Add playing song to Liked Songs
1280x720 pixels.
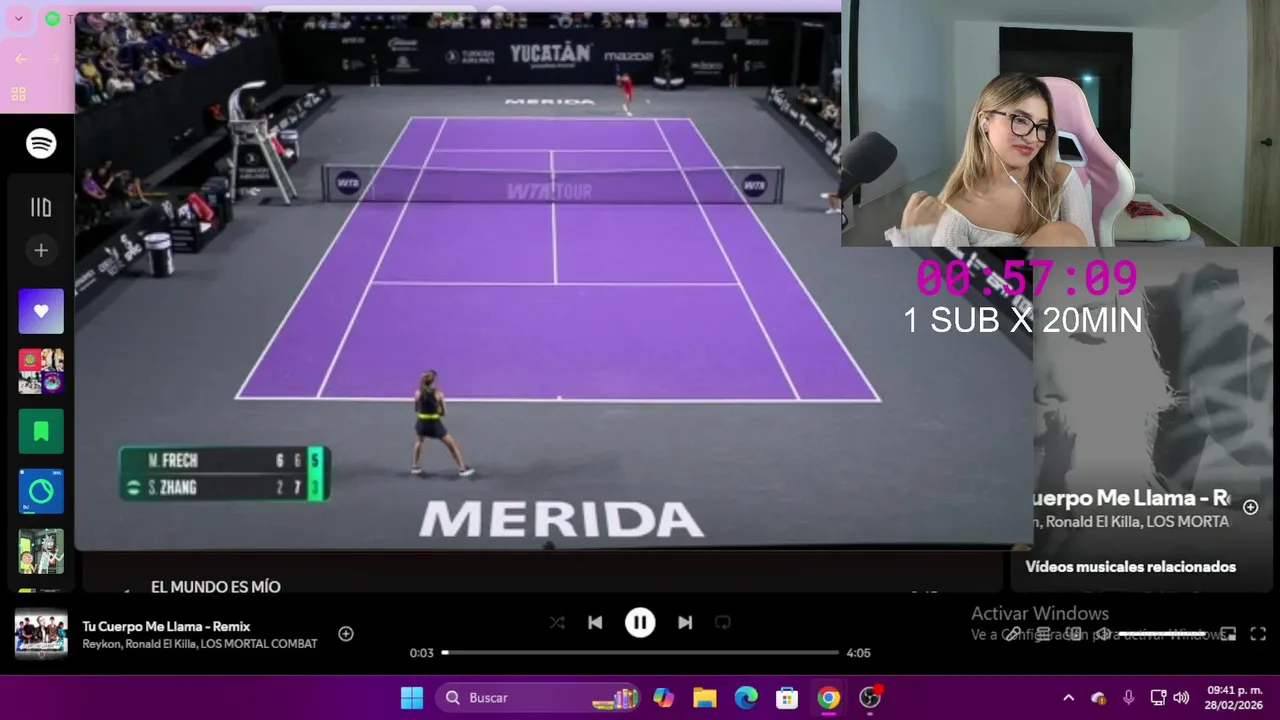click(346, 634)
